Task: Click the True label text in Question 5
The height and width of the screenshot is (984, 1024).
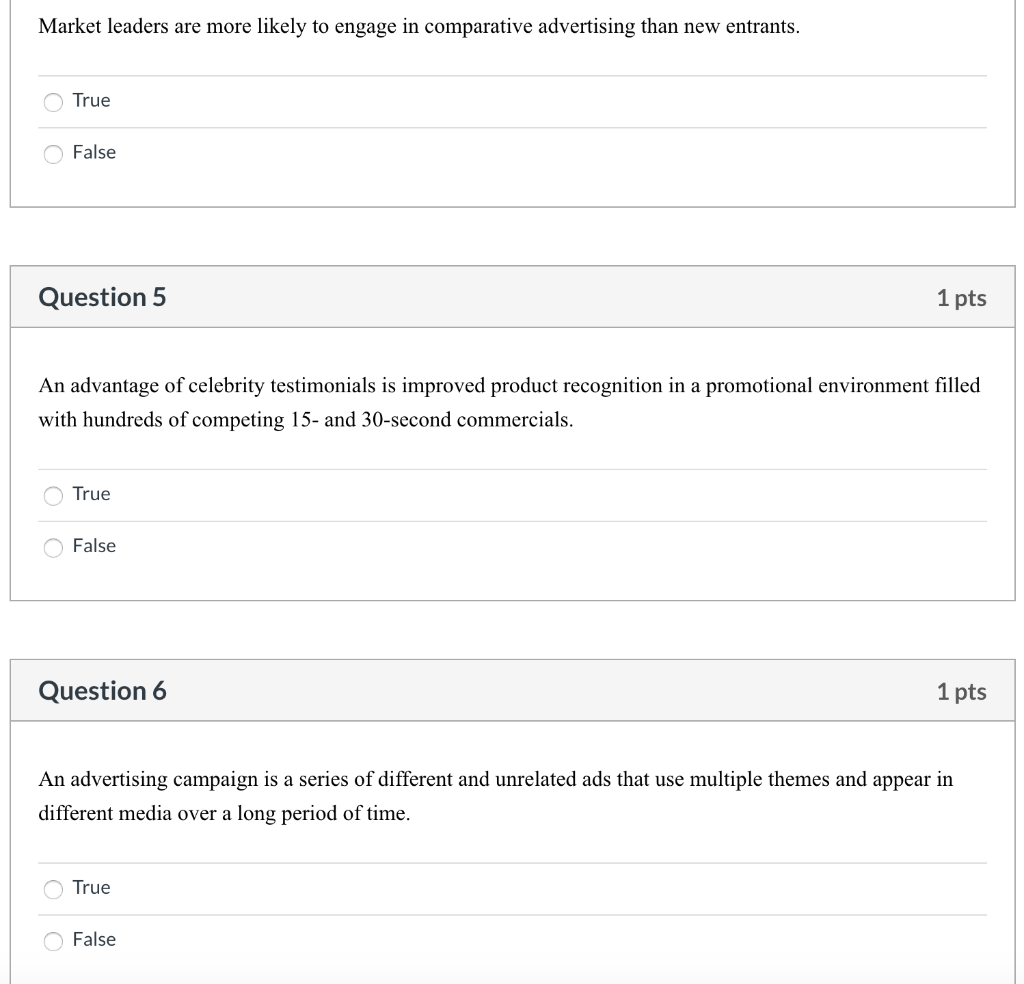Action: pyautogui.click(x=91, y=493)
